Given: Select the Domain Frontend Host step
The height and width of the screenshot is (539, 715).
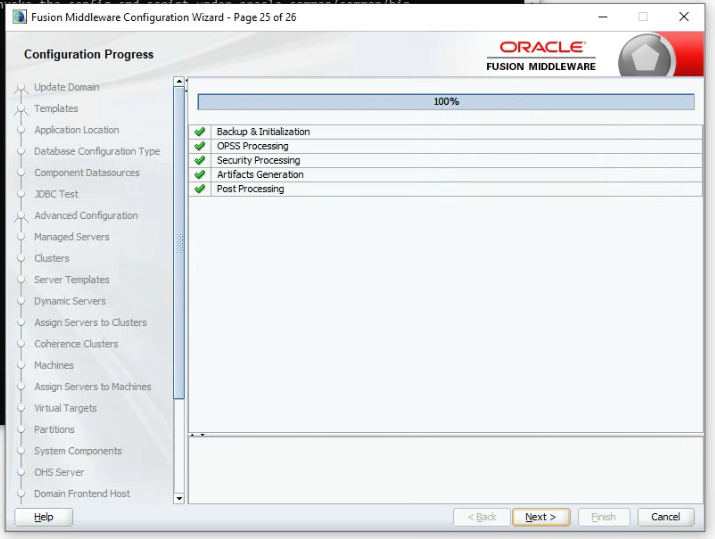Looking at the screenshot, I should coord(82,494).
